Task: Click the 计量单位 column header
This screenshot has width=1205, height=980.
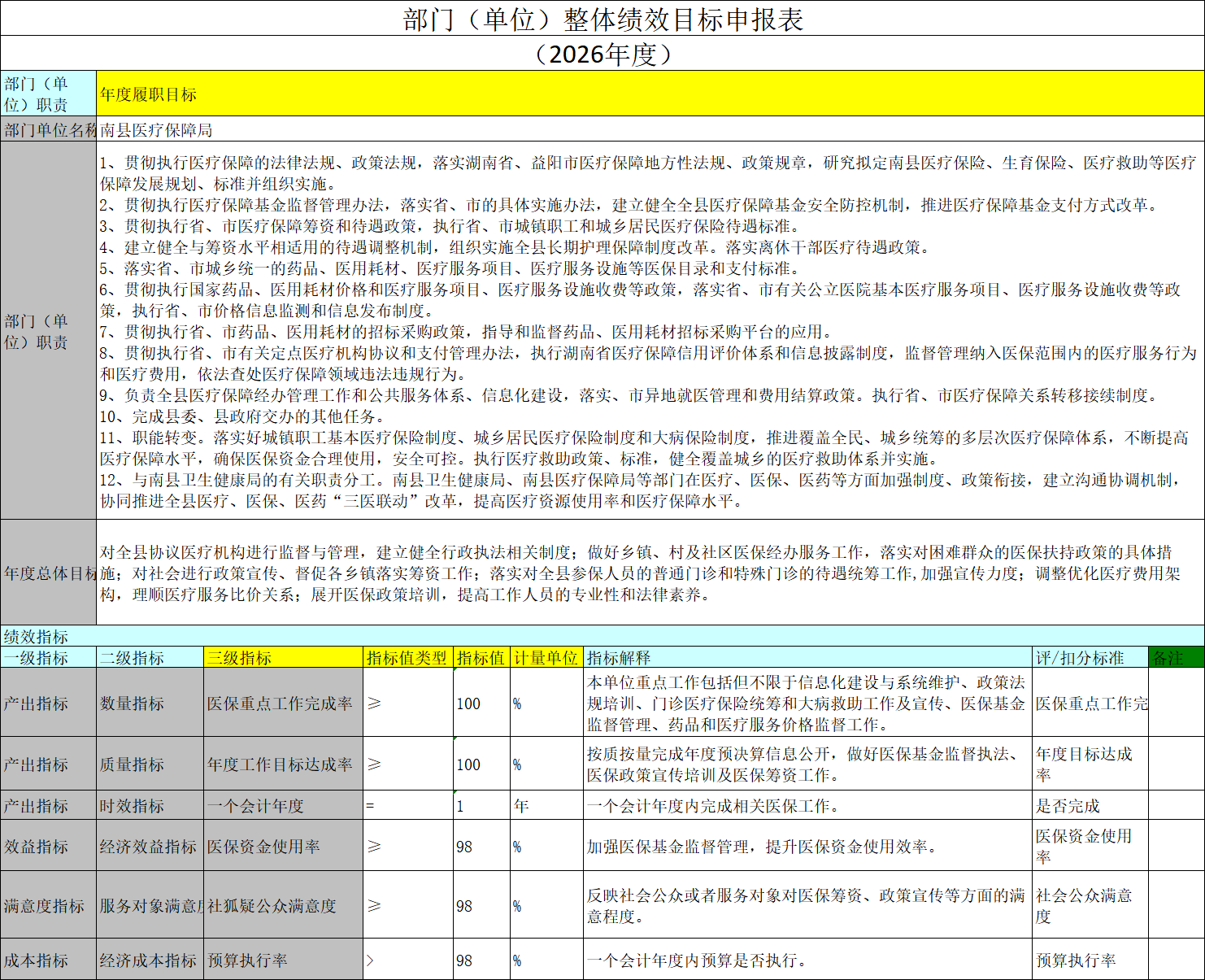Action: [x=546, y=658]
